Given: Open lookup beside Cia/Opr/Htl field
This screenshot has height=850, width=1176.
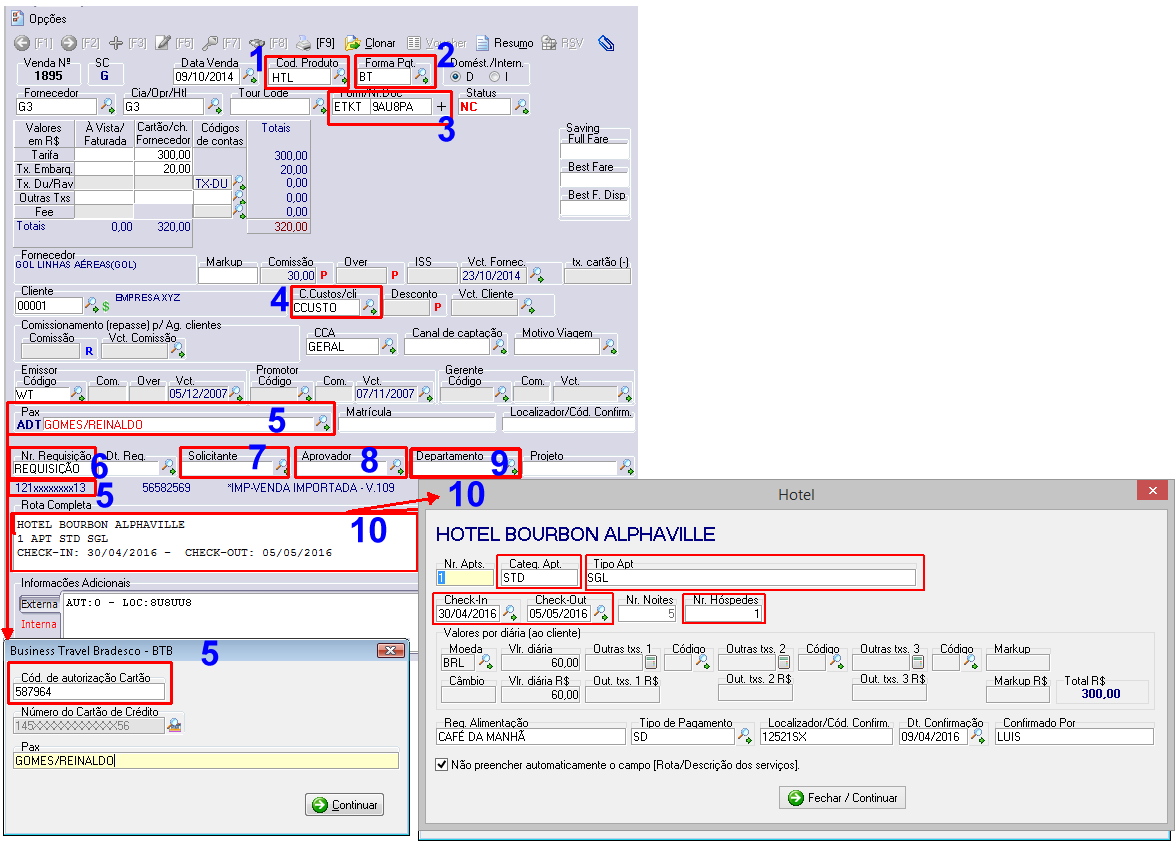Looking at the screenshot, I should (214, 106).
